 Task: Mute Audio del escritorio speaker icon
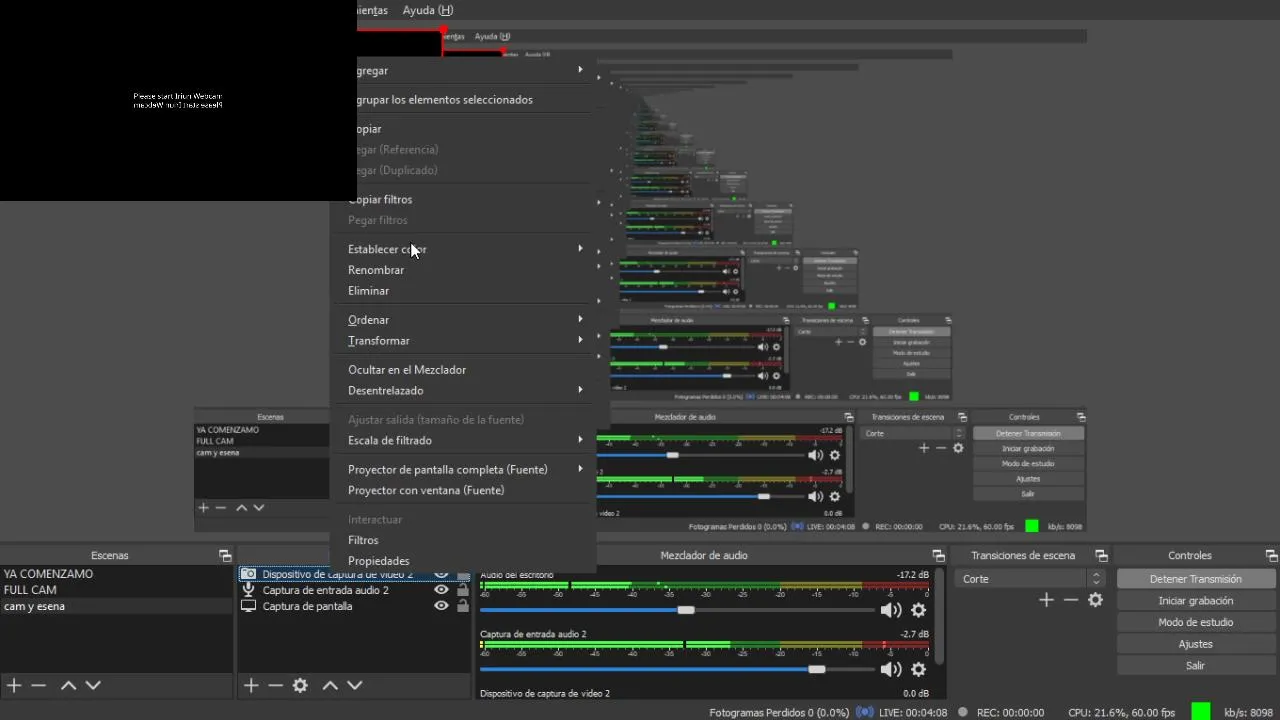point(890,610)
